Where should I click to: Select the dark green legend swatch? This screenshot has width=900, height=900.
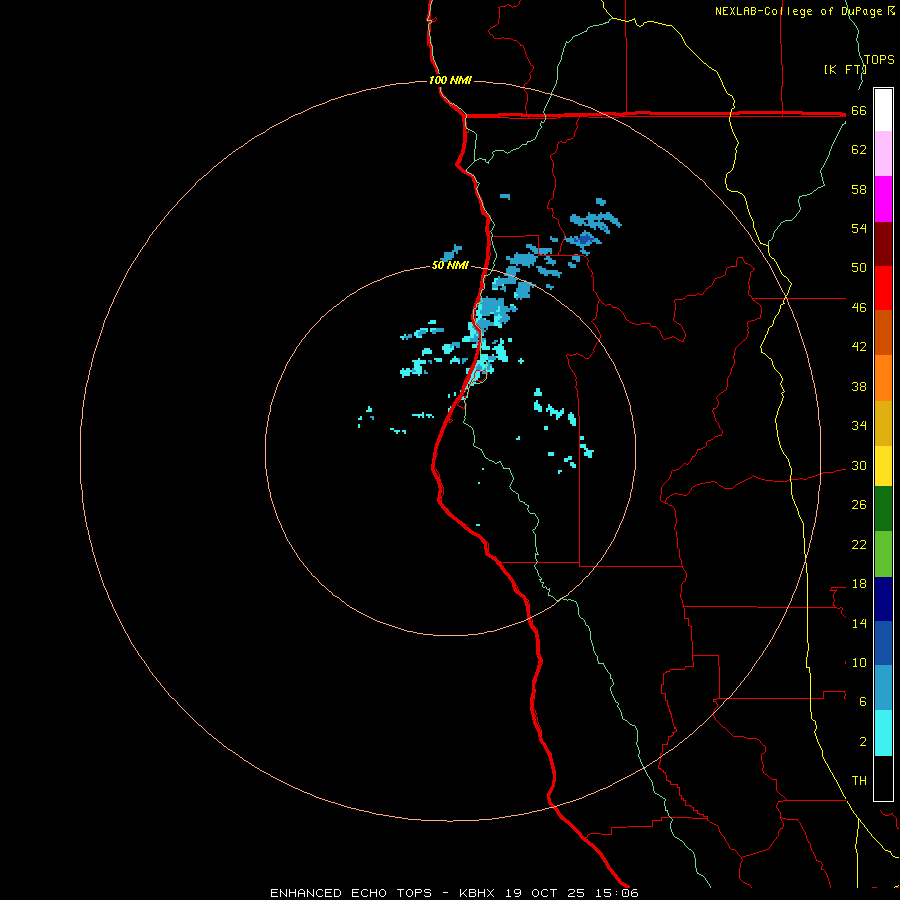[x=883, y=509]
